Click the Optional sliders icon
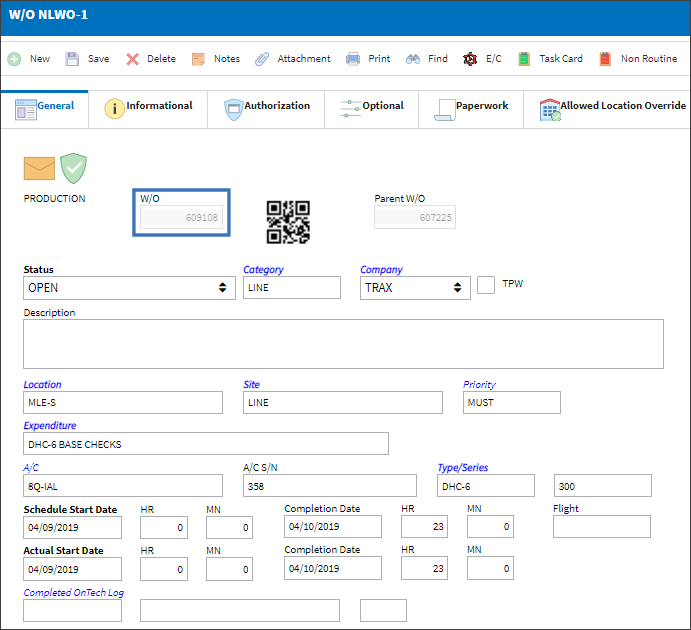Screen dimensions: 691x630 point(350,109)
